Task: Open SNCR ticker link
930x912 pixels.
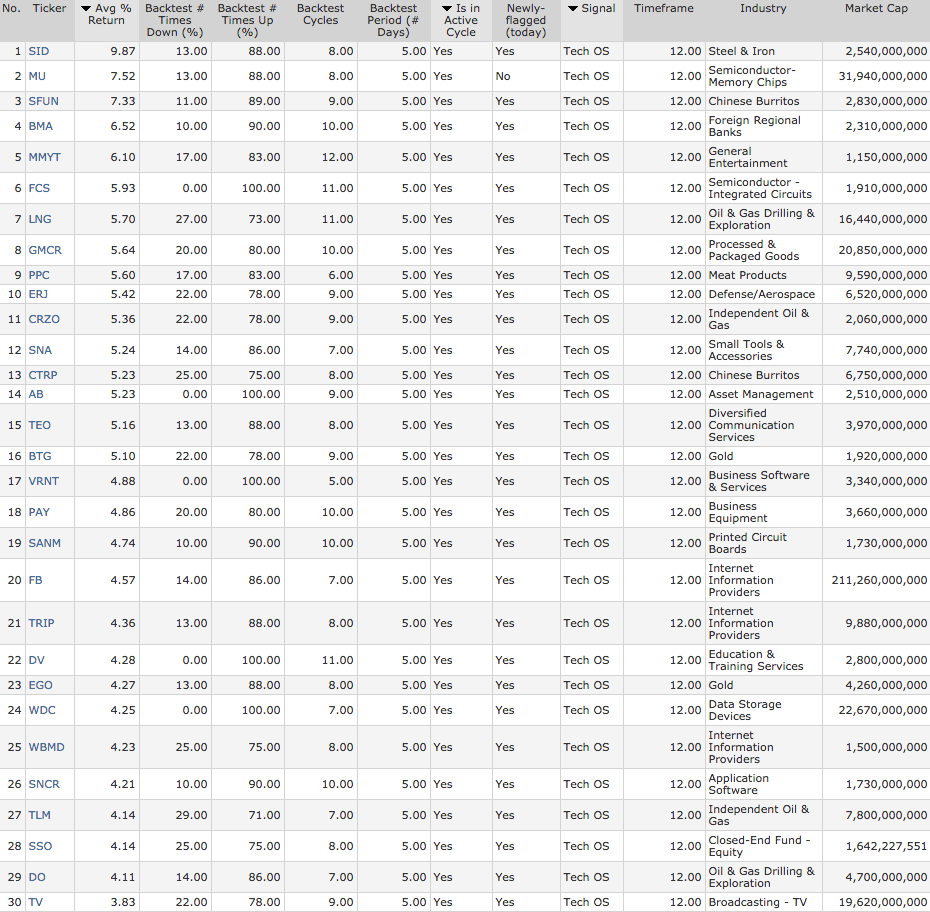Action: point(44,784)
